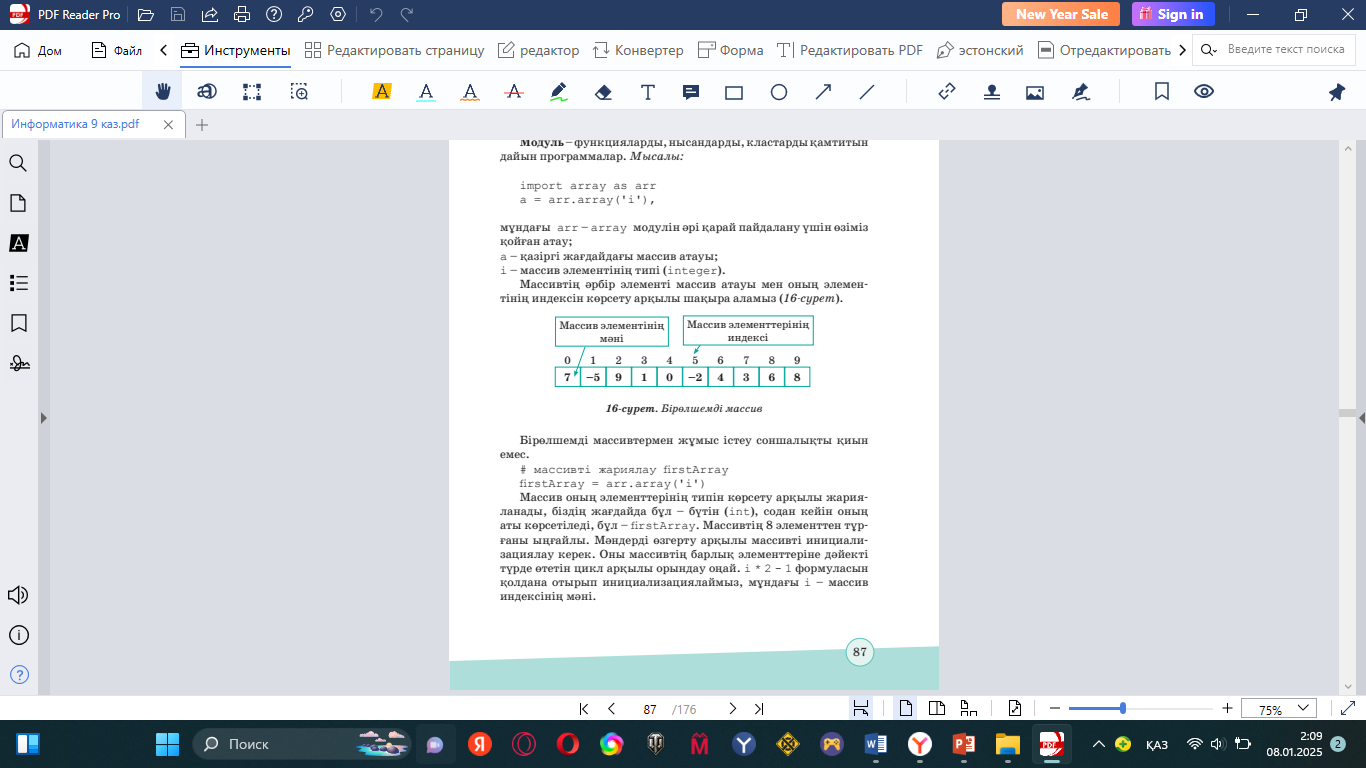
Task: Open the search panel in left sidebar
Action: [x=18, y=163]
